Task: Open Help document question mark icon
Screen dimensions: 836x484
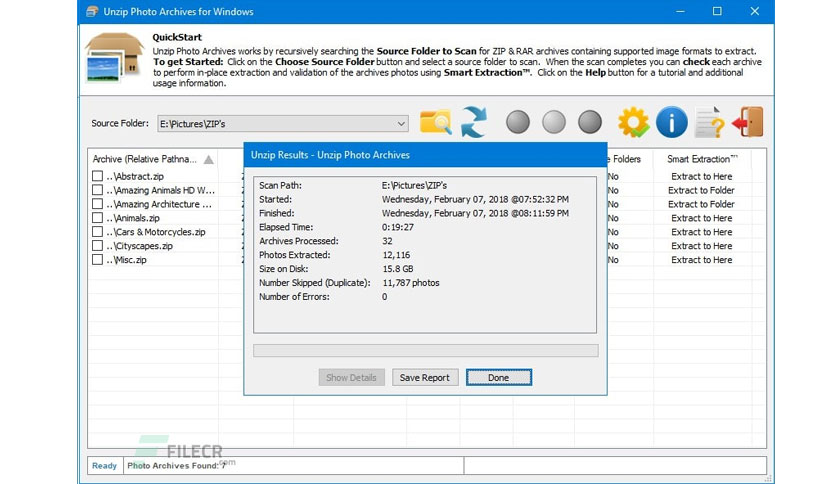Action: click(710, 122)
